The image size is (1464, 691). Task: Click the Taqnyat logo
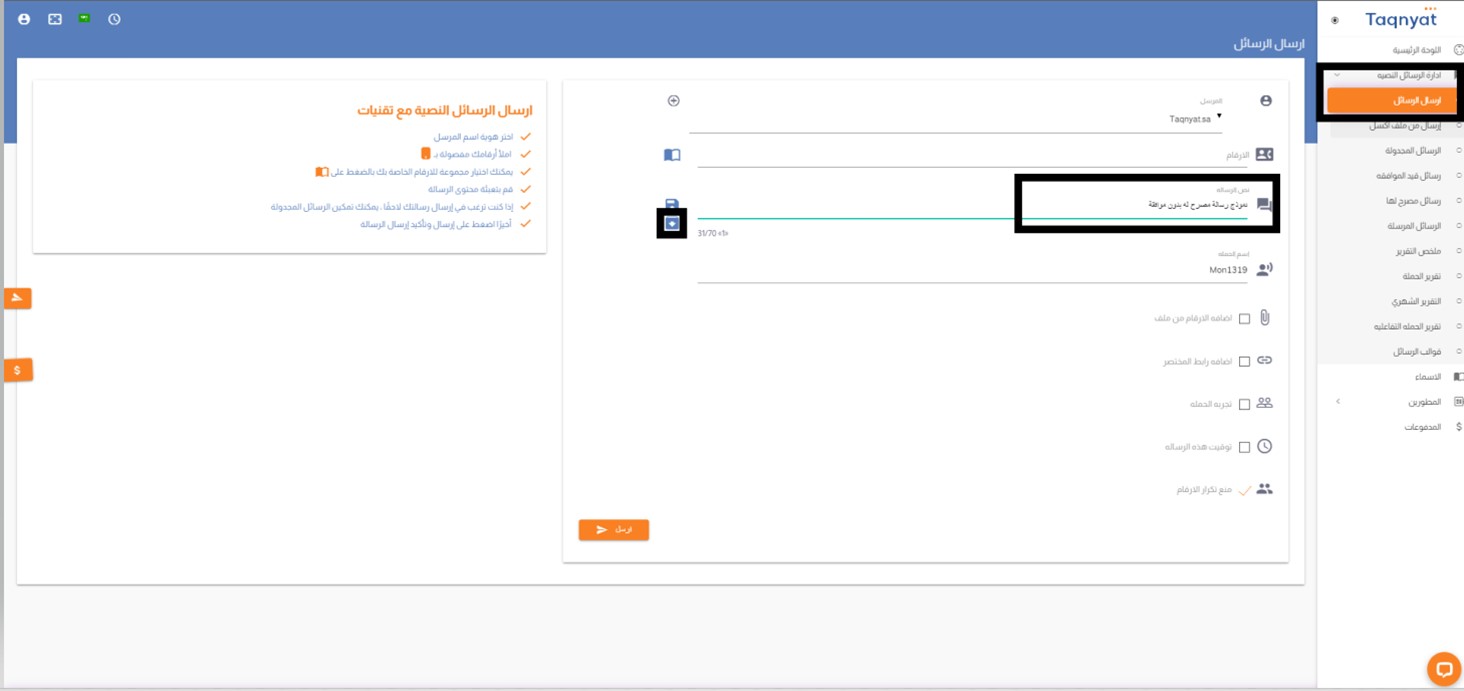(1401, 18)
